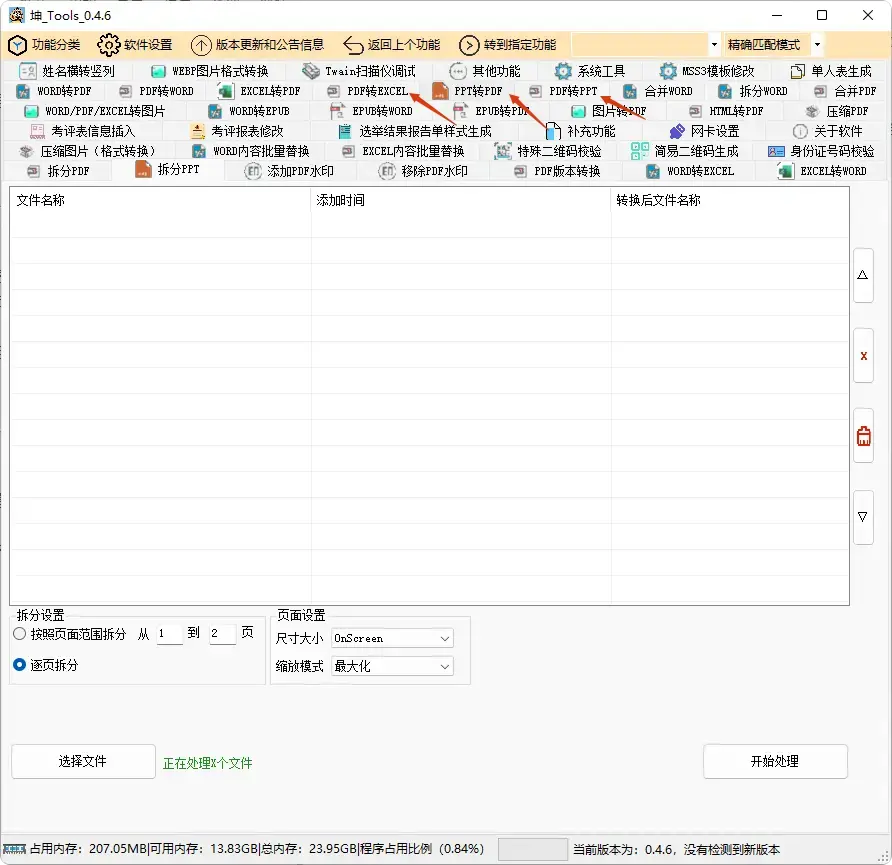Expand the 缩放模式 combo box
The image size is (892, 865).
(x=392, y=666)
